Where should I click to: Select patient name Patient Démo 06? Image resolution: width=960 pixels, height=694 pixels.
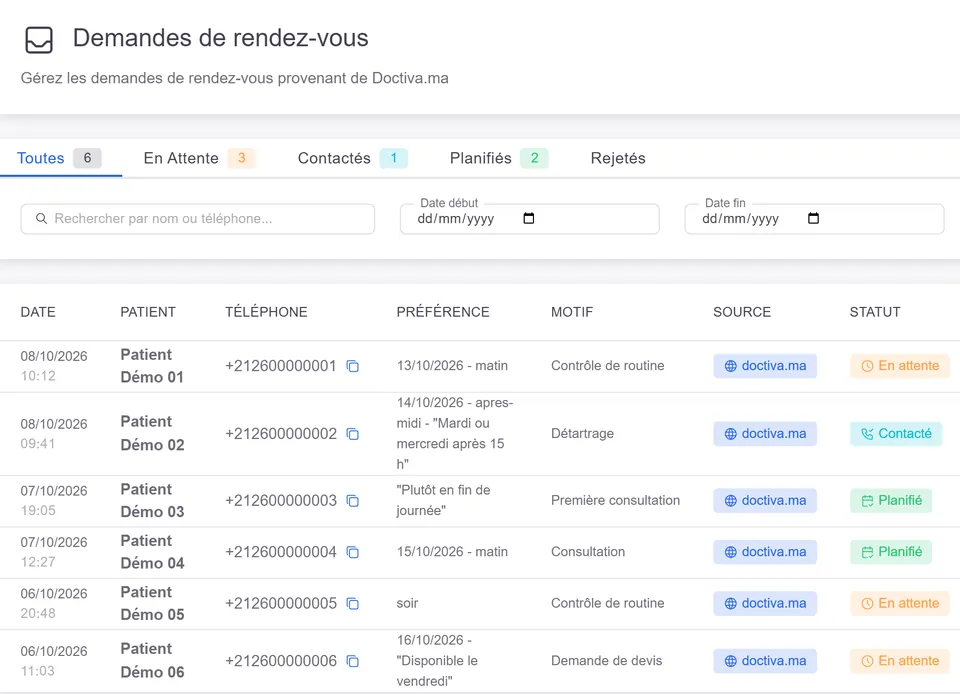[x=152, y=660]
